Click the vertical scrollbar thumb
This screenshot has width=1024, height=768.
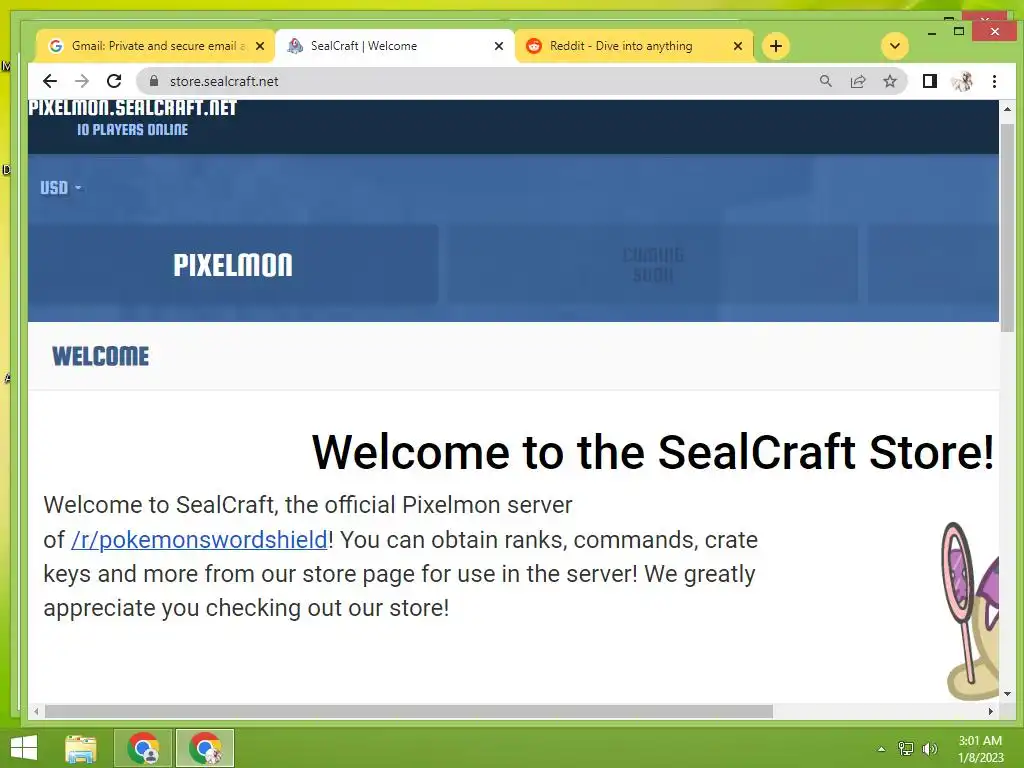[1007, 227]
